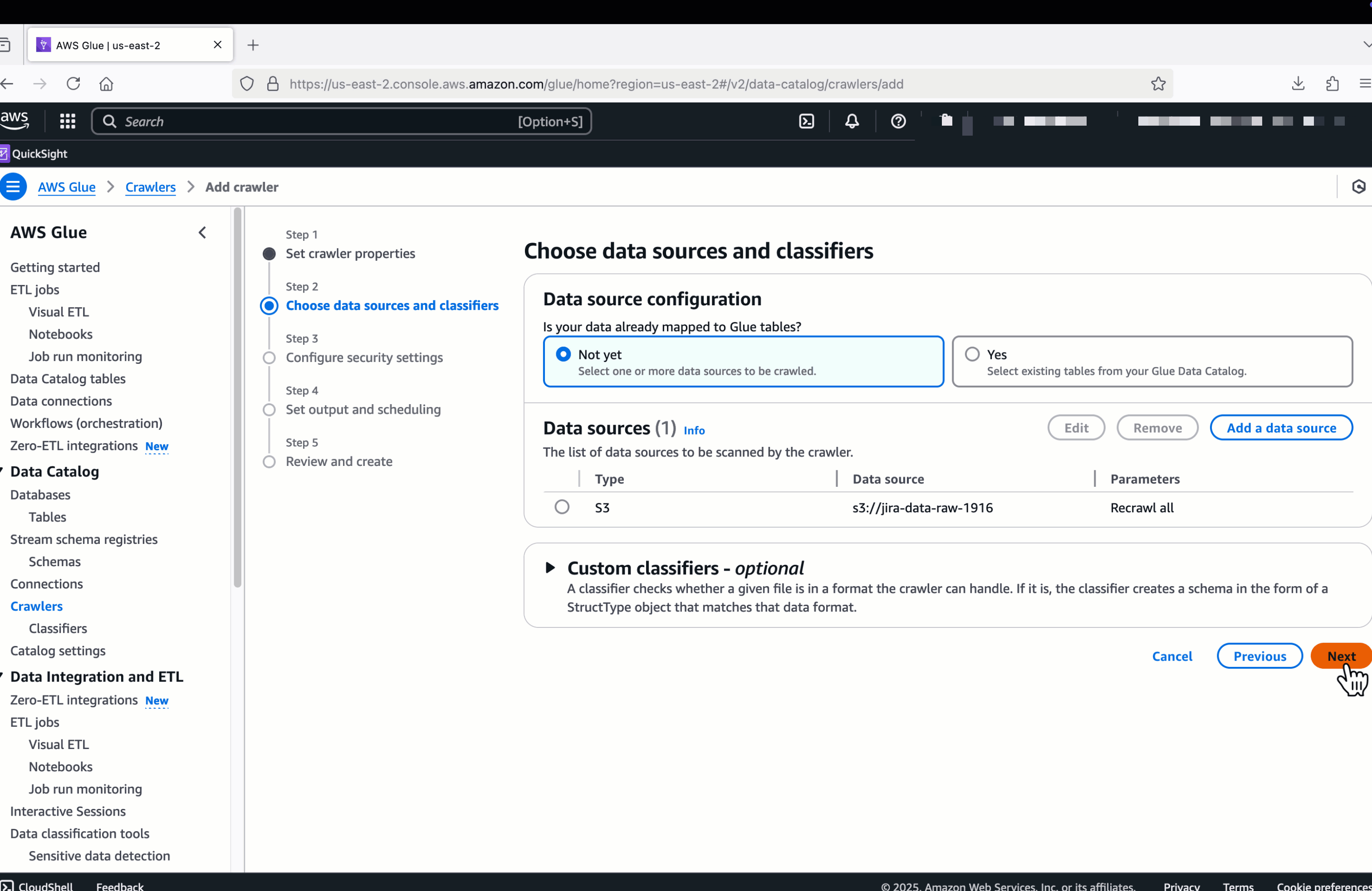Open the notifications bell
The image size is (1372, 891).
tap(852, 121)
